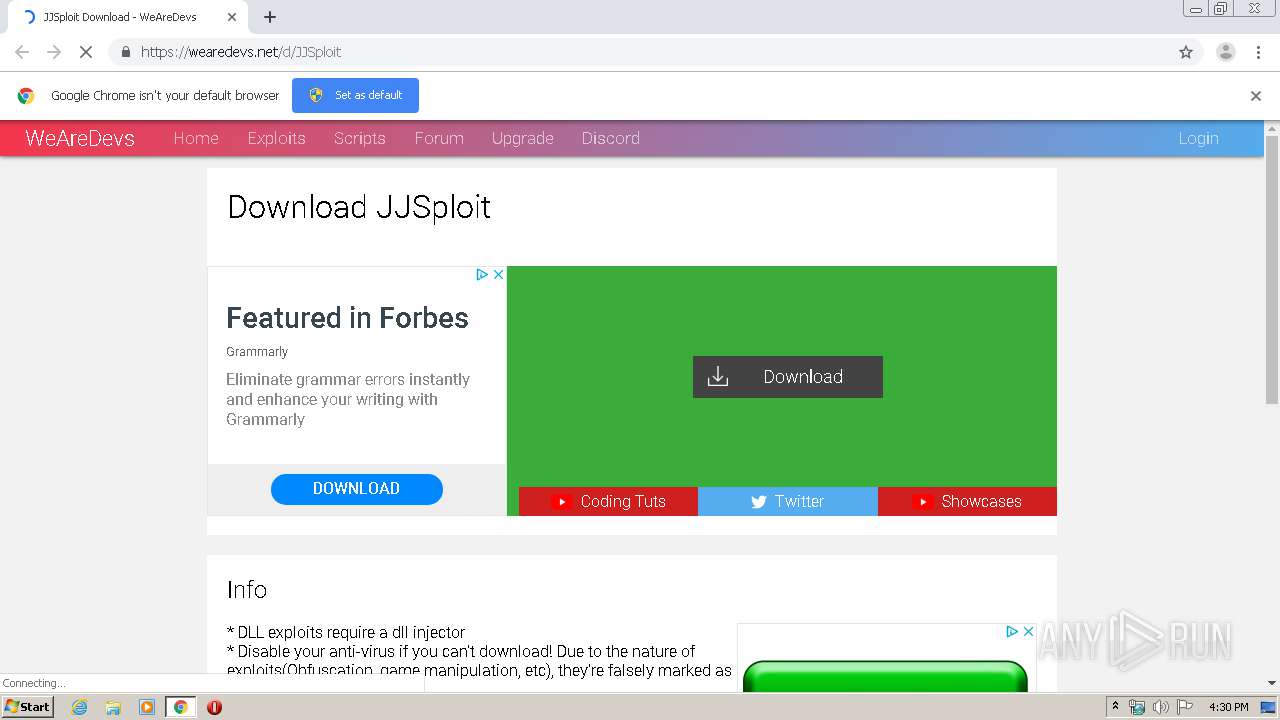
Task: Click the AdChoices triangle on Grammarly ad
Action: tap(482, 274)
